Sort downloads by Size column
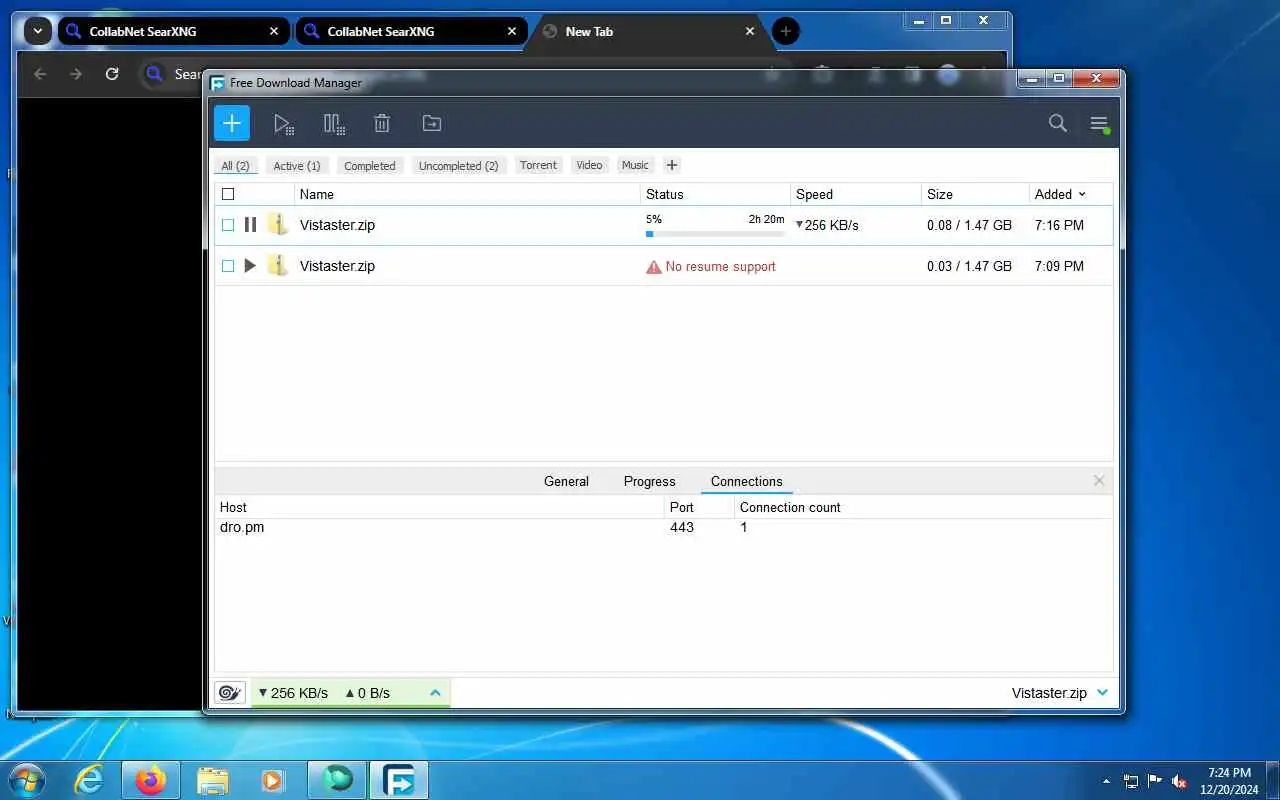Image resolution: width=1280 pixels, height=800 pixels. pos(975,194)
